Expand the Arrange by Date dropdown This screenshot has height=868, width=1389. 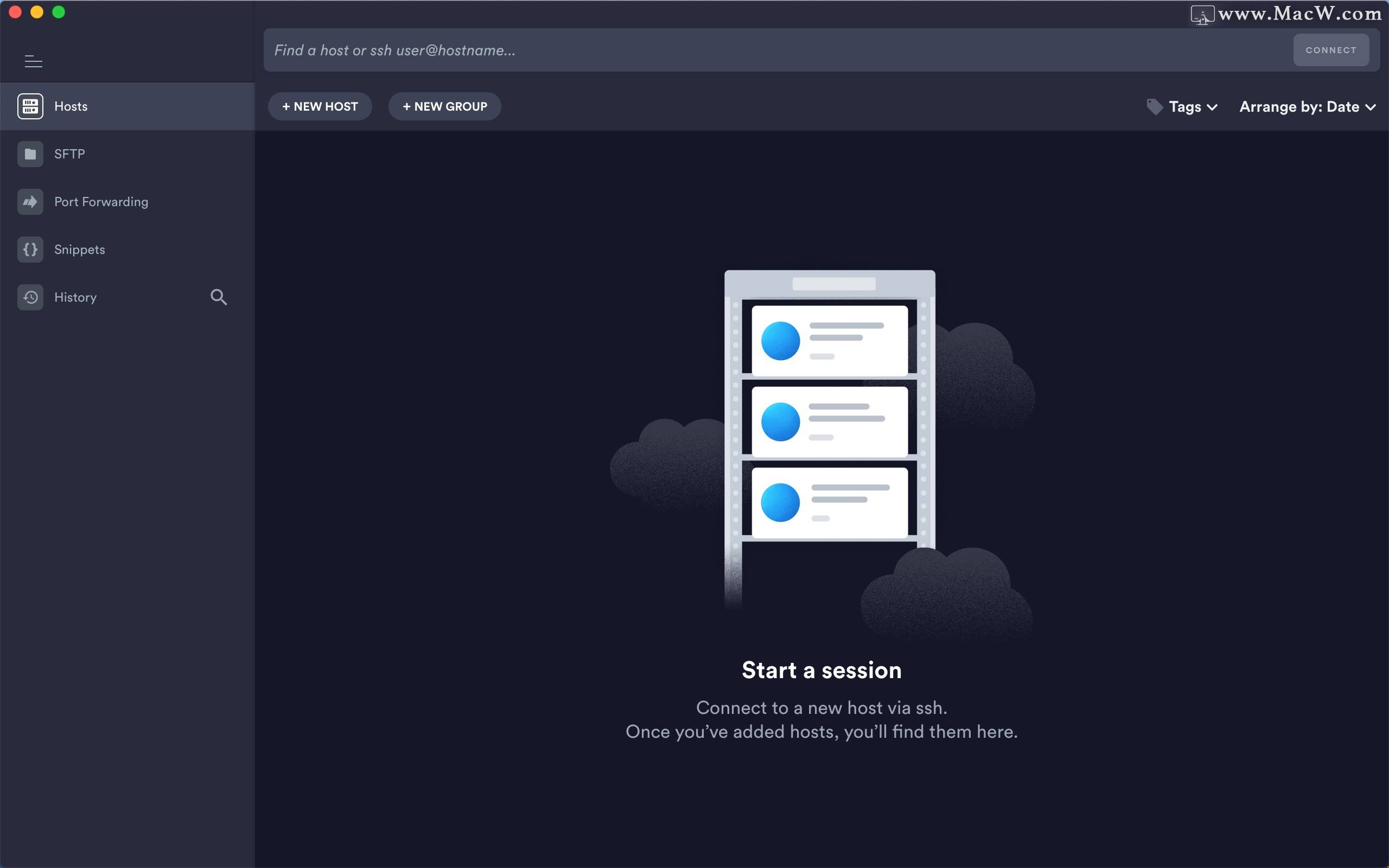[1306, 107]
